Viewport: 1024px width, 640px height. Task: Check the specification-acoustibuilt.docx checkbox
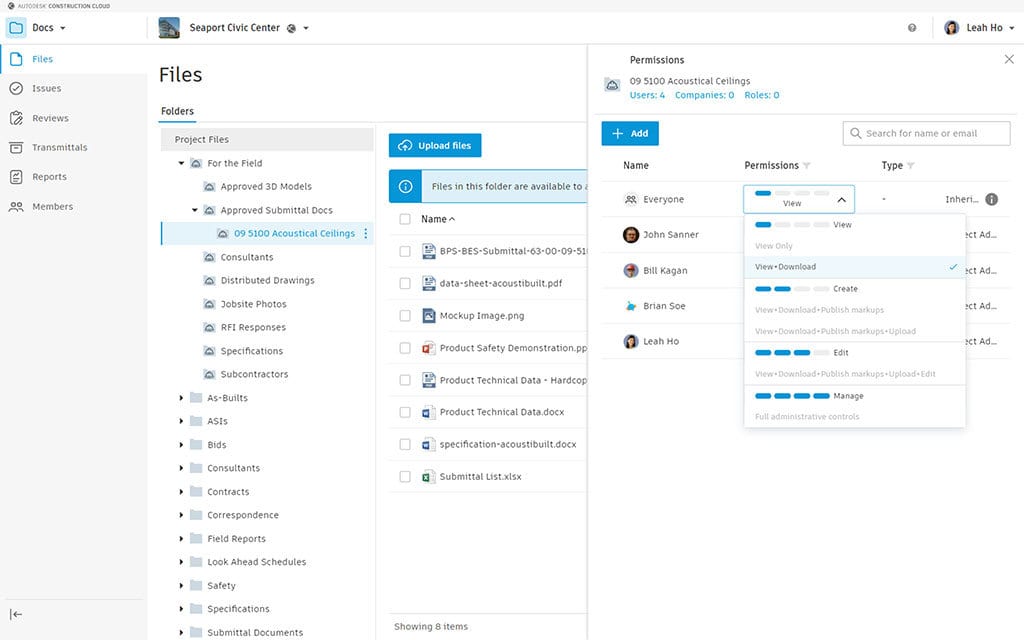(405, 444)
